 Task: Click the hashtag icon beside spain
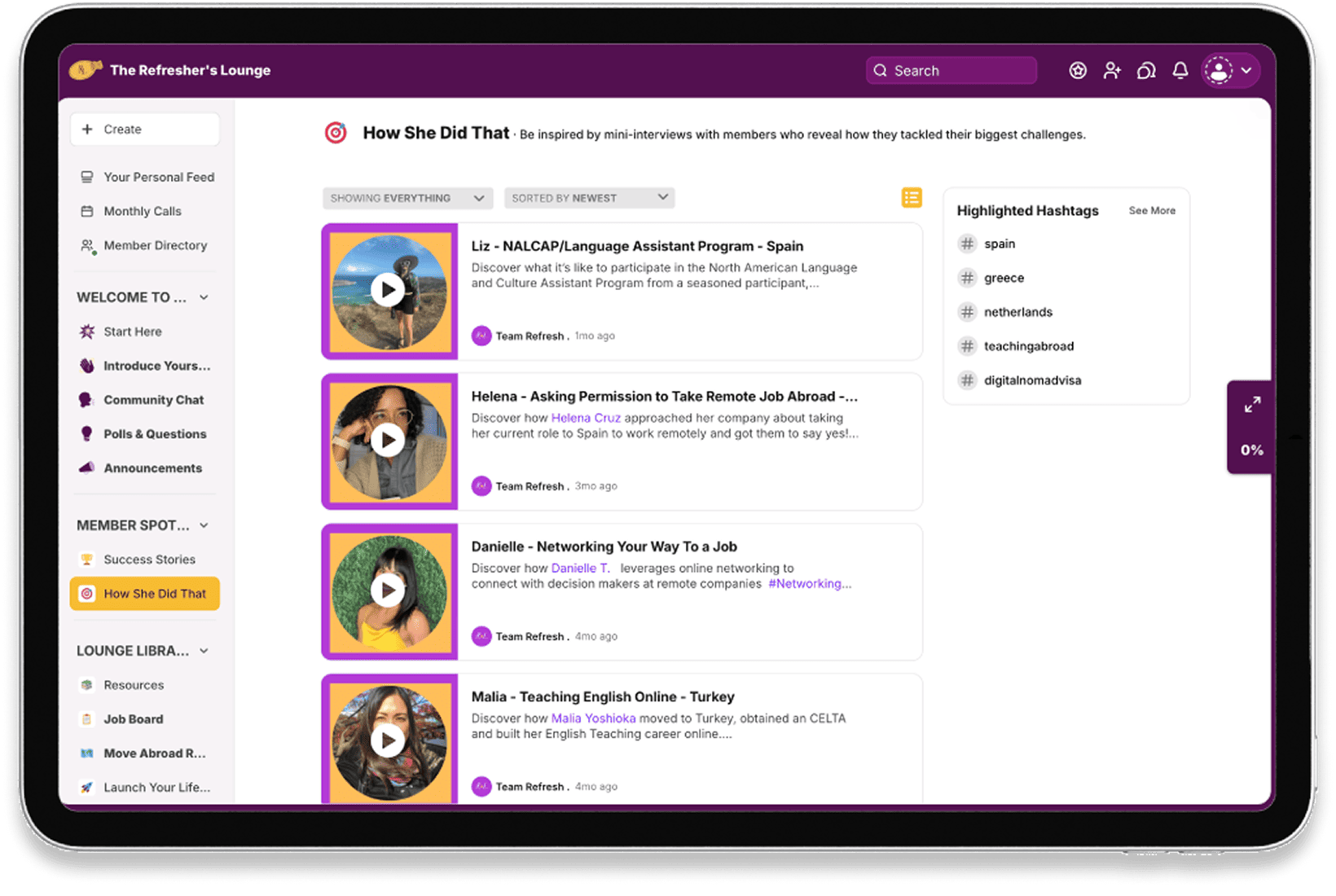coord(967,244)
